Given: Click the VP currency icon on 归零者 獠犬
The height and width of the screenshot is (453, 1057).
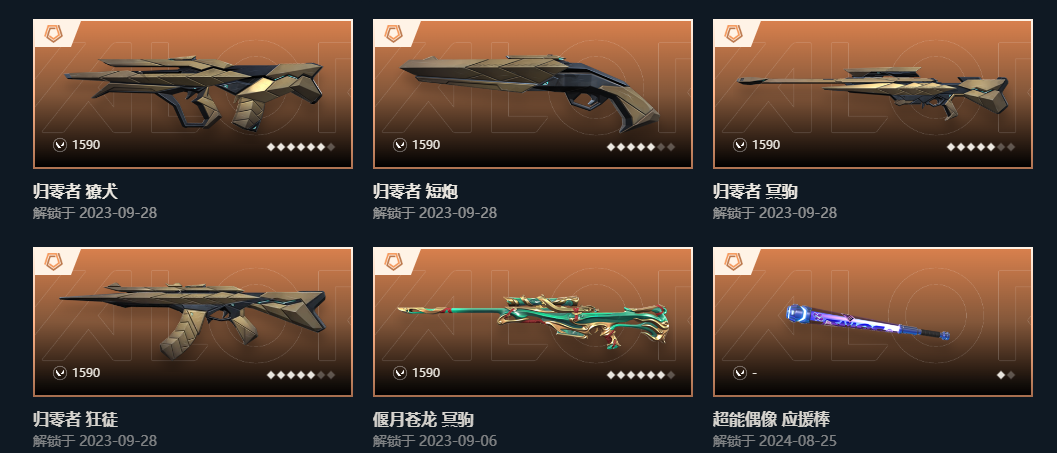Looking at the screenshot, I should click(60, 145).
